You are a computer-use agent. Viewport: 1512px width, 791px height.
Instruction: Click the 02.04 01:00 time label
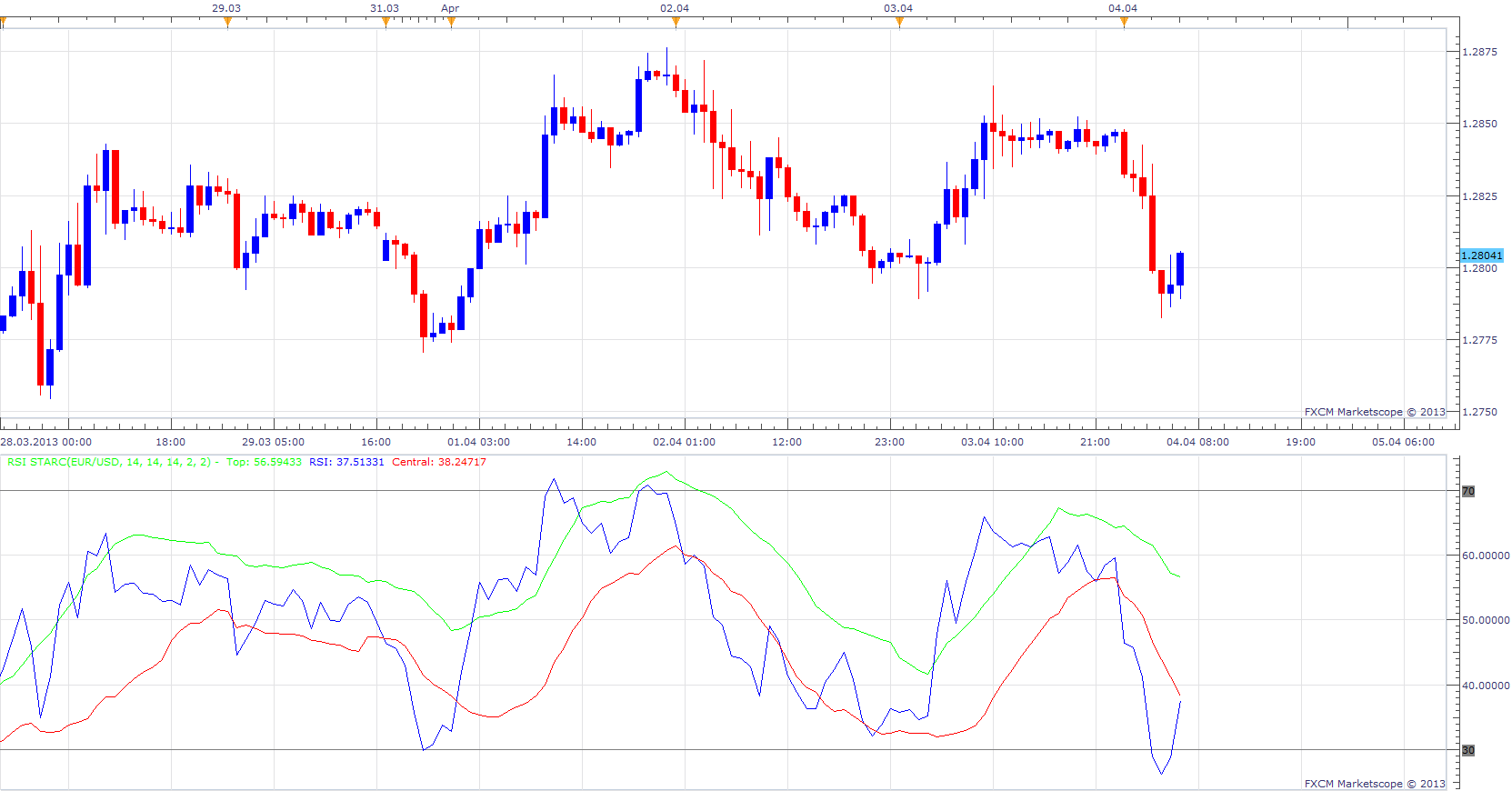pyautogui.click(x=684, y=442)
